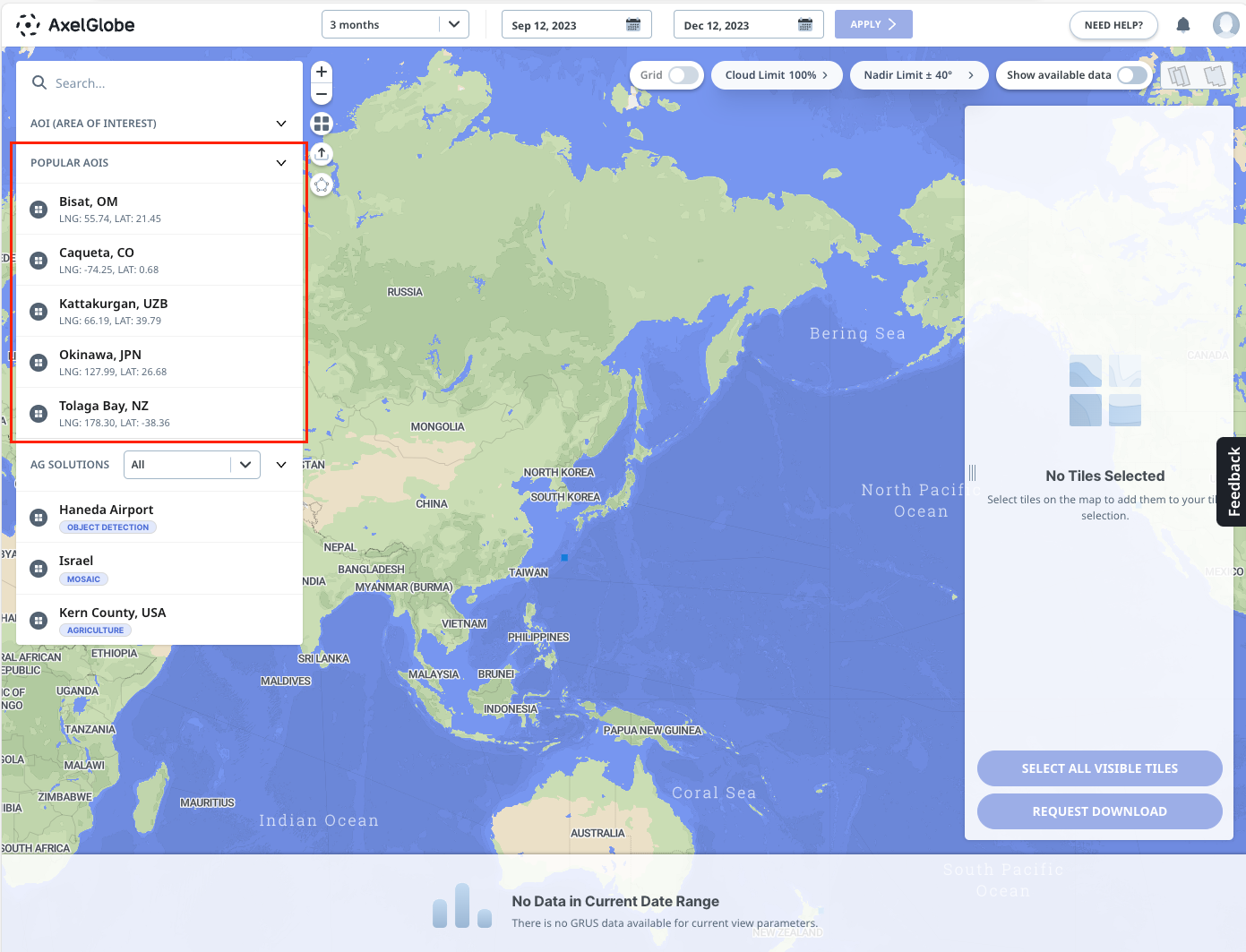Select the draw polygon tool
Viewport: 1246px width, 952px height.
(322, 185)
